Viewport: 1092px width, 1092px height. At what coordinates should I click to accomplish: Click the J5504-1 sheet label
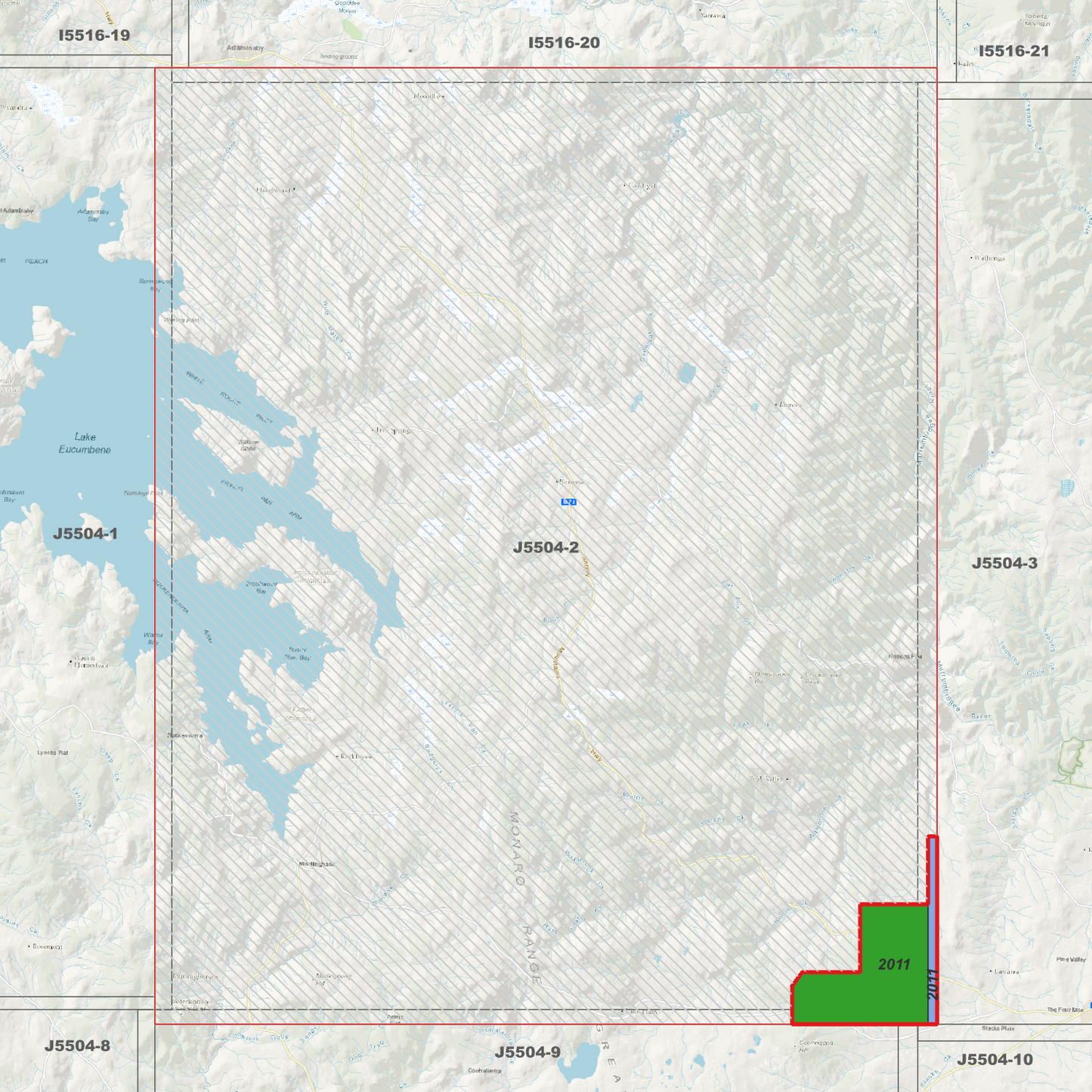(x=85, y=534)
